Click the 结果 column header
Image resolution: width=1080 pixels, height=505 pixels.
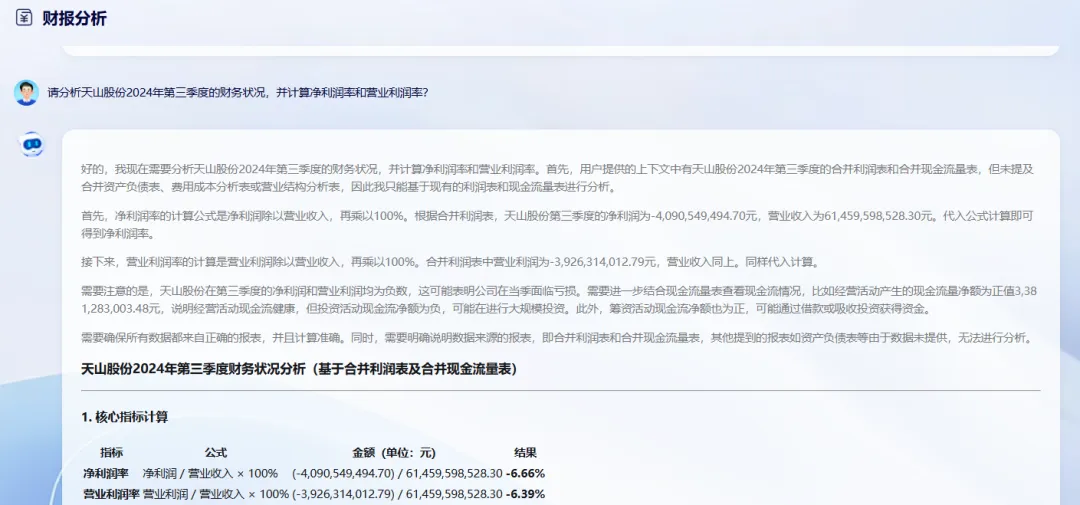coord(526,453)
